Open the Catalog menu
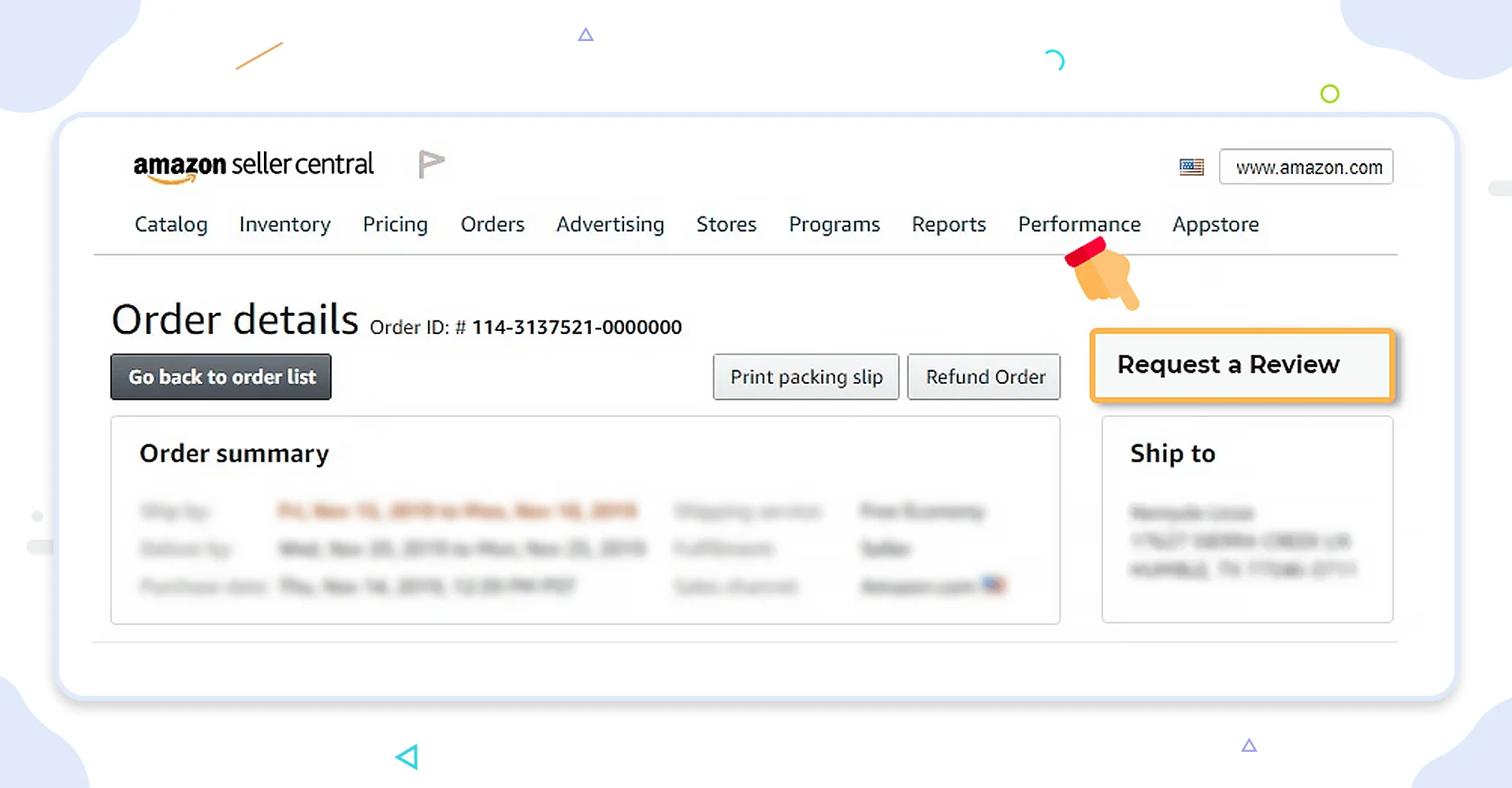Screen dimensions: 1512x788 (x=170, y=225)
